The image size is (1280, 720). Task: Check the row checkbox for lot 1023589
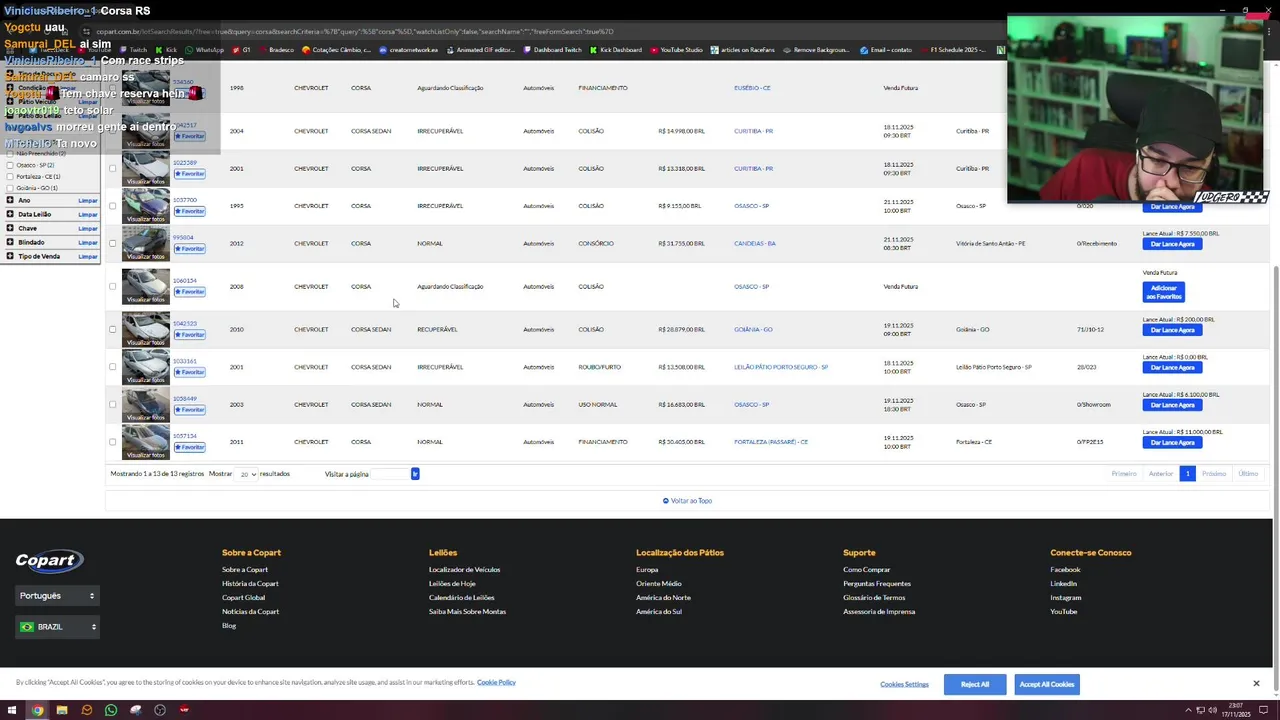click(112, 168)
